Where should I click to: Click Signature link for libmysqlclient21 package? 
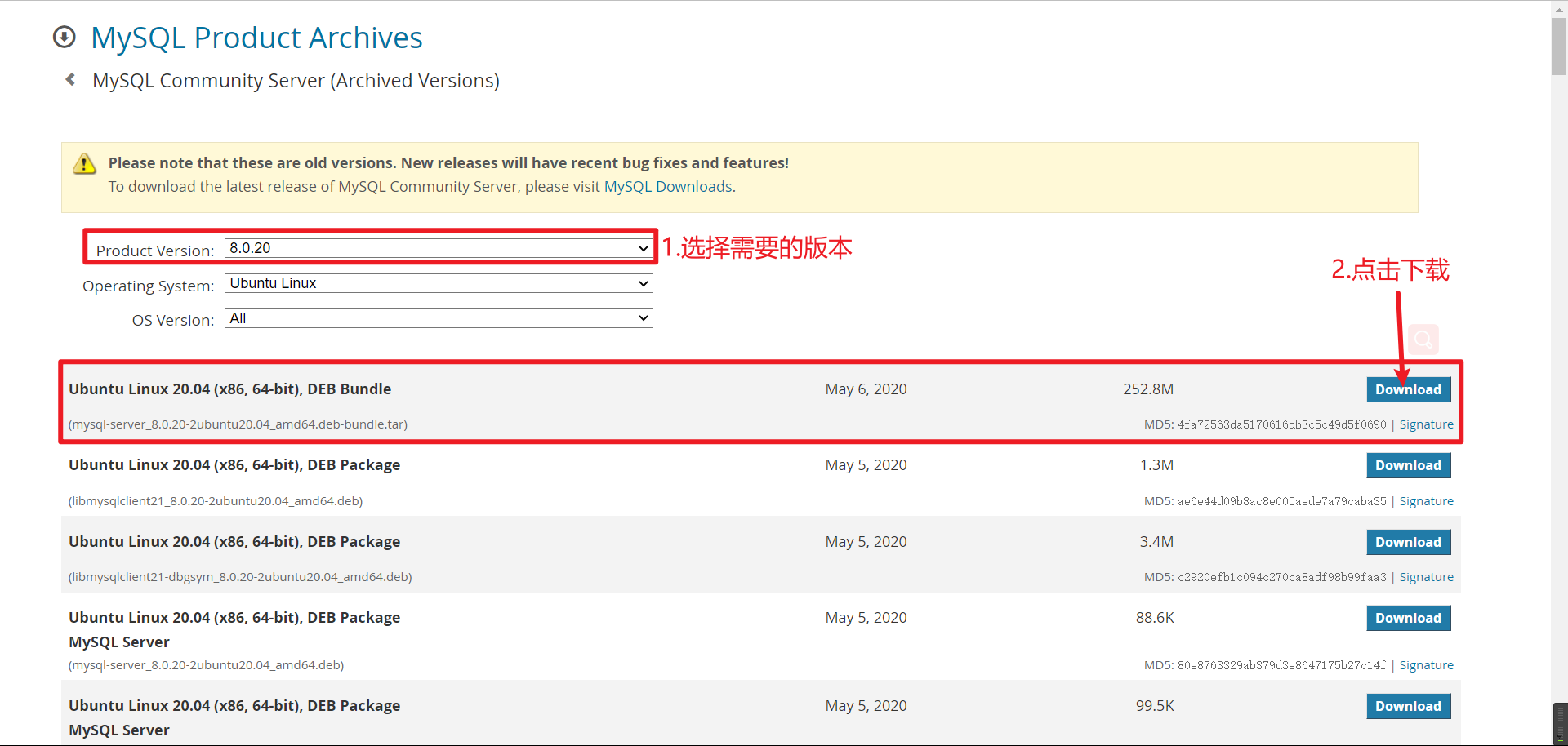tap(1427, 500)
